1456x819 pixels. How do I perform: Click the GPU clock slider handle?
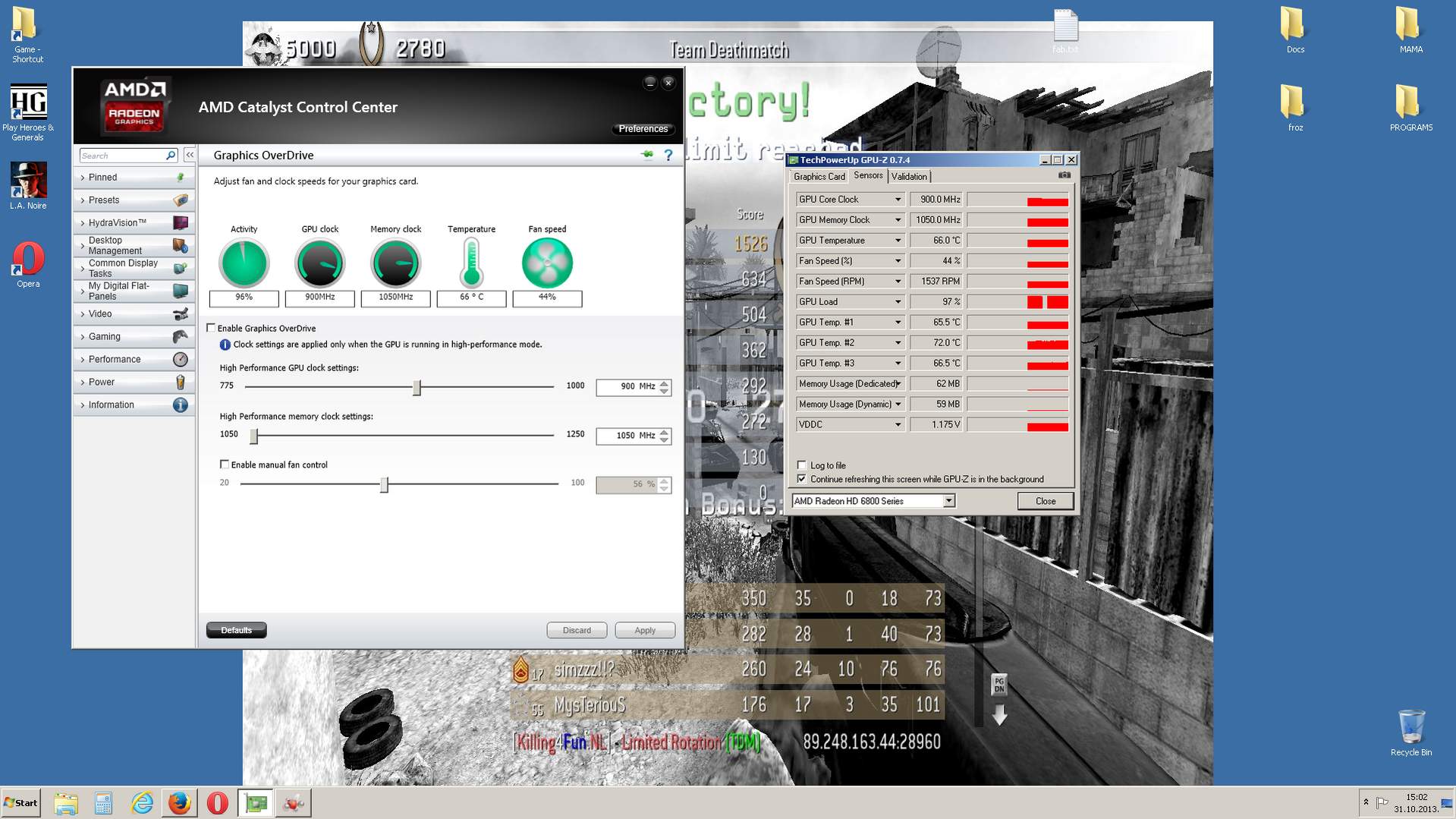[x=417, y=388]
